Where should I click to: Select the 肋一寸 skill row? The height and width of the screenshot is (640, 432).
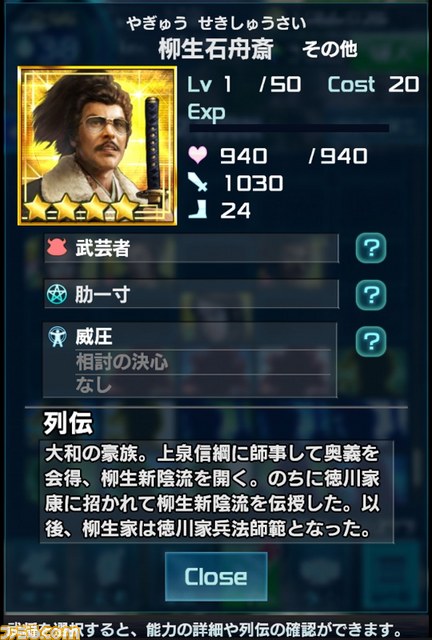tap(191, 294)
